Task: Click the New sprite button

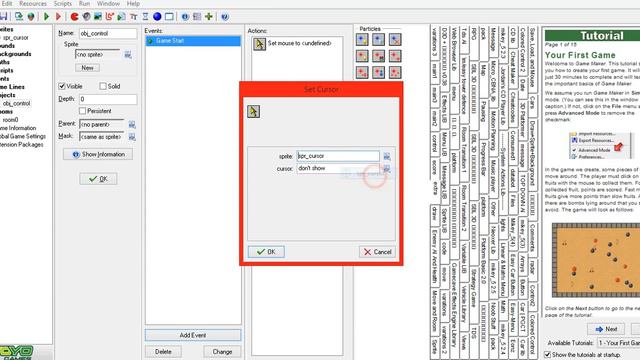Action: pyautogui.click(x=87, y=68)
